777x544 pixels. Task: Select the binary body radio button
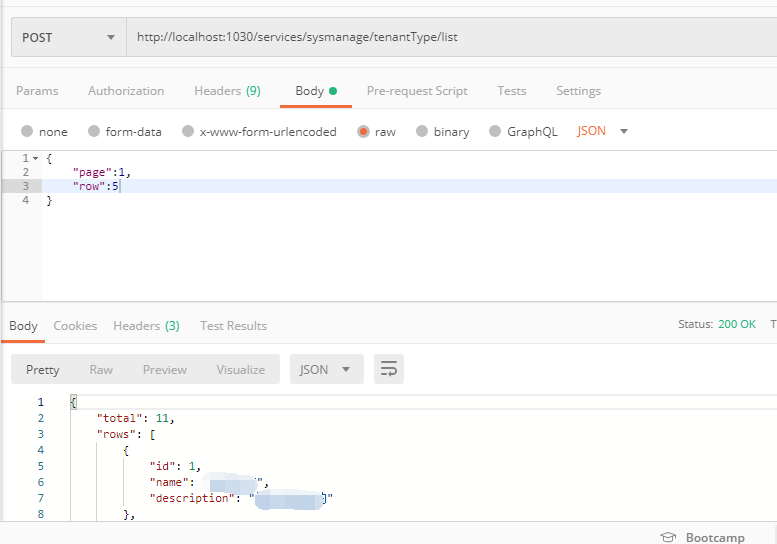pyautogui.click(x=422, y=131)
